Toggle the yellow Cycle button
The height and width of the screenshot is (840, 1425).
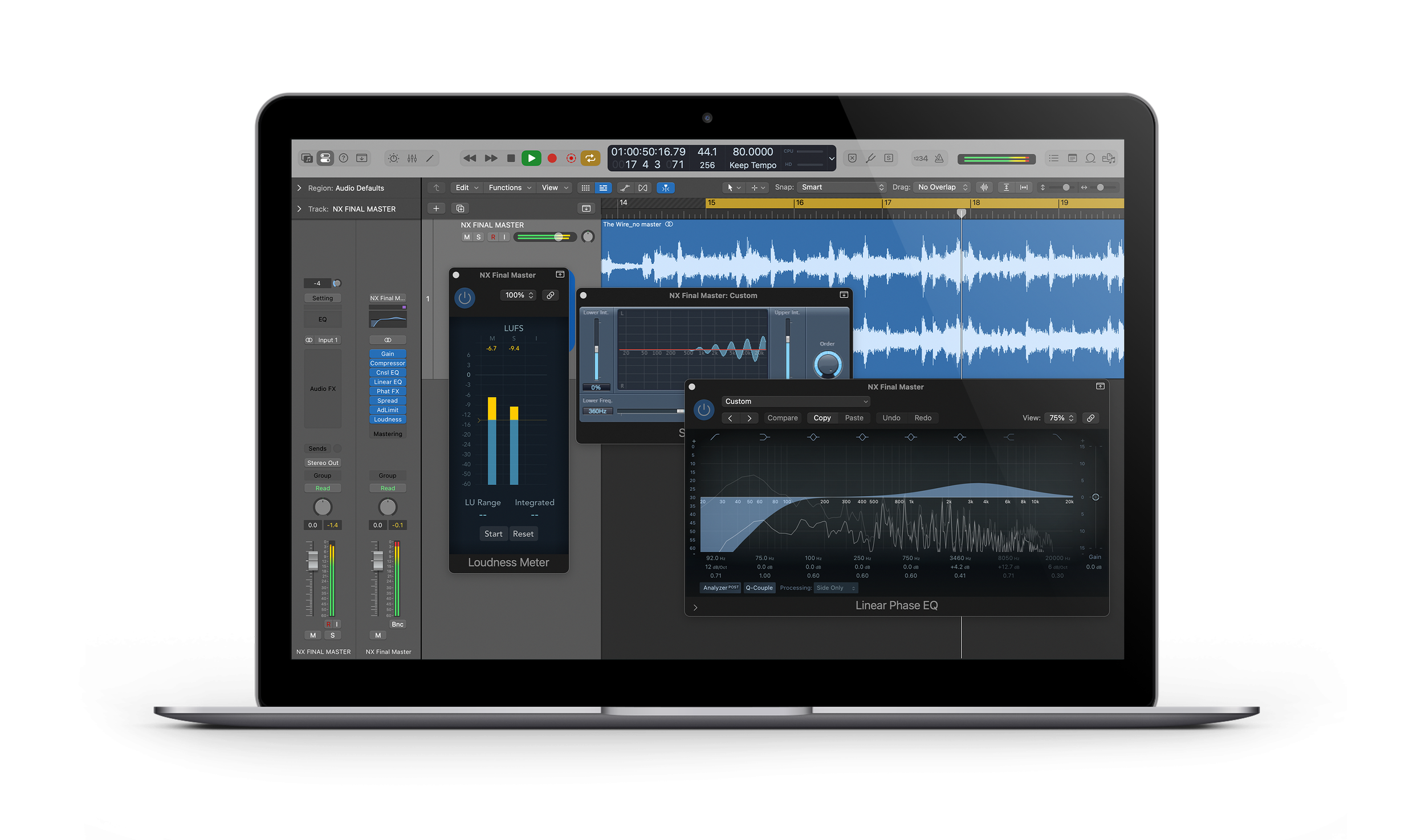tap(591, 158)
